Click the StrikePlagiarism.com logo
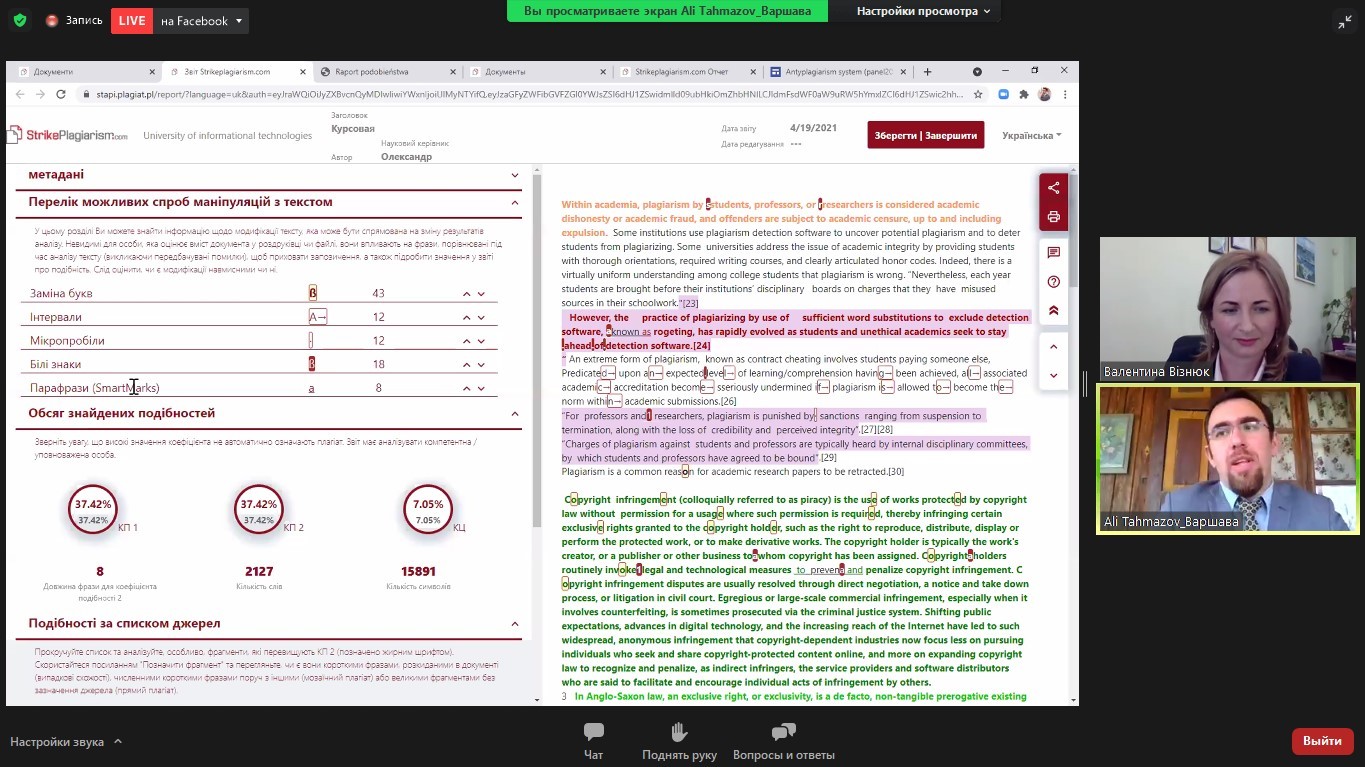The image size is (1365, 767). pos(68,134)
